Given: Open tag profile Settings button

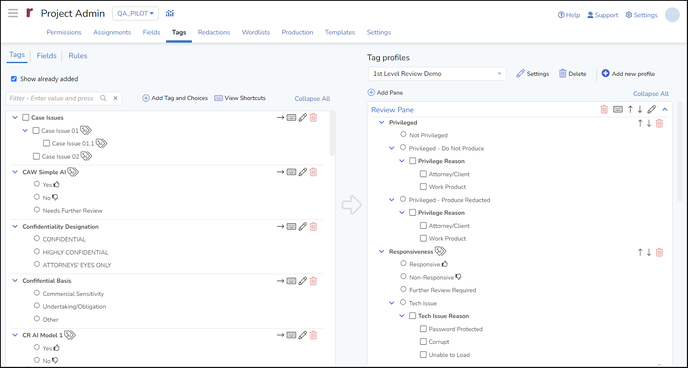Looking at the screenshot, I should (x=533, y=74).
